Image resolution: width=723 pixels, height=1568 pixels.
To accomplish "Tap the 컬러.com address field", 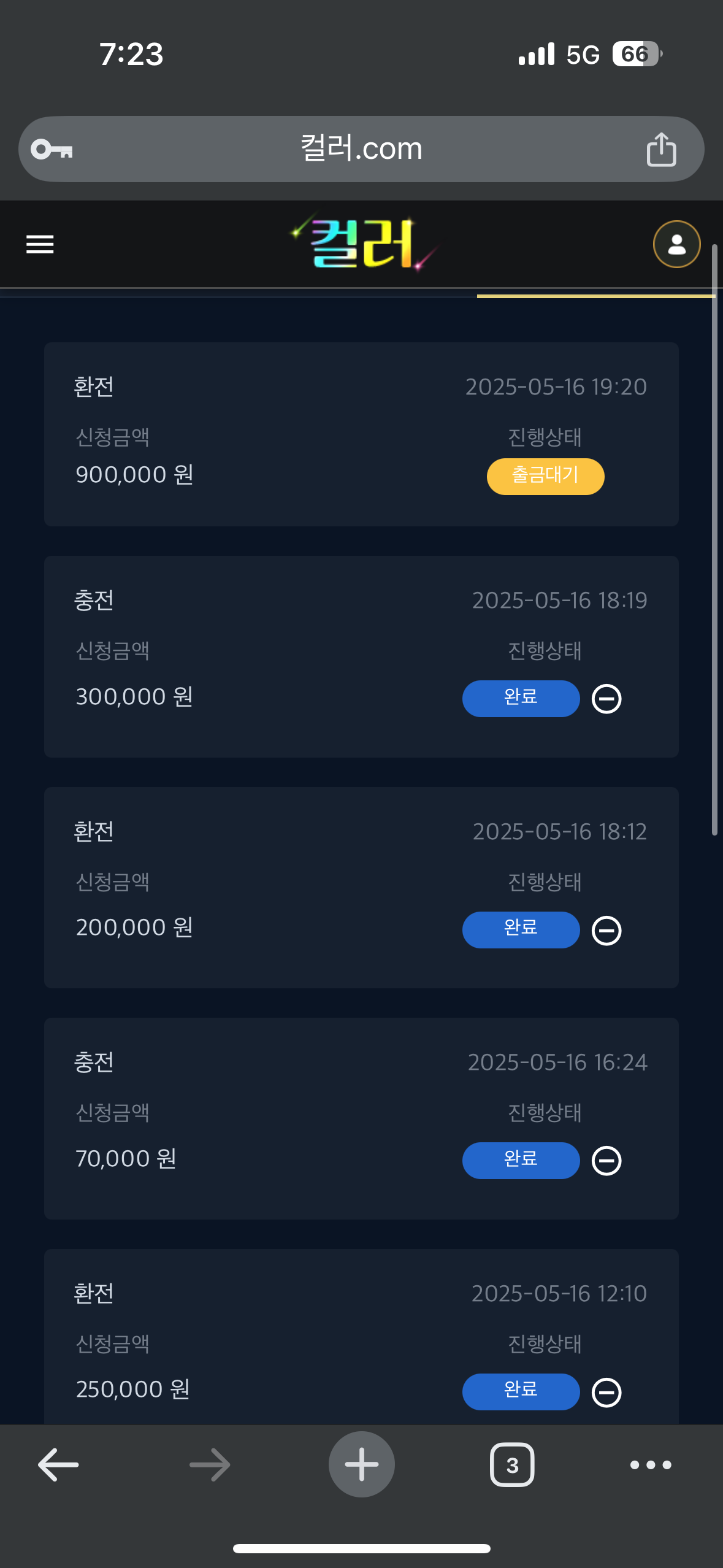I will point(361,149).
